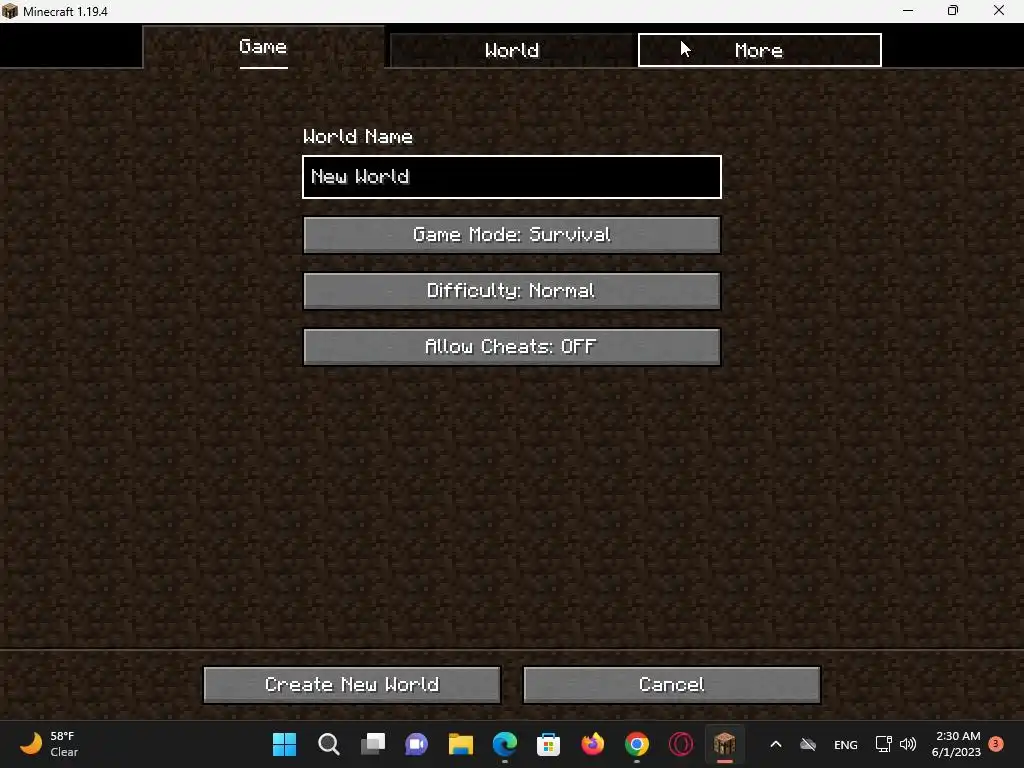Open network settings tray icon
The image size is (1024, 768).
(x=884, y=744)
